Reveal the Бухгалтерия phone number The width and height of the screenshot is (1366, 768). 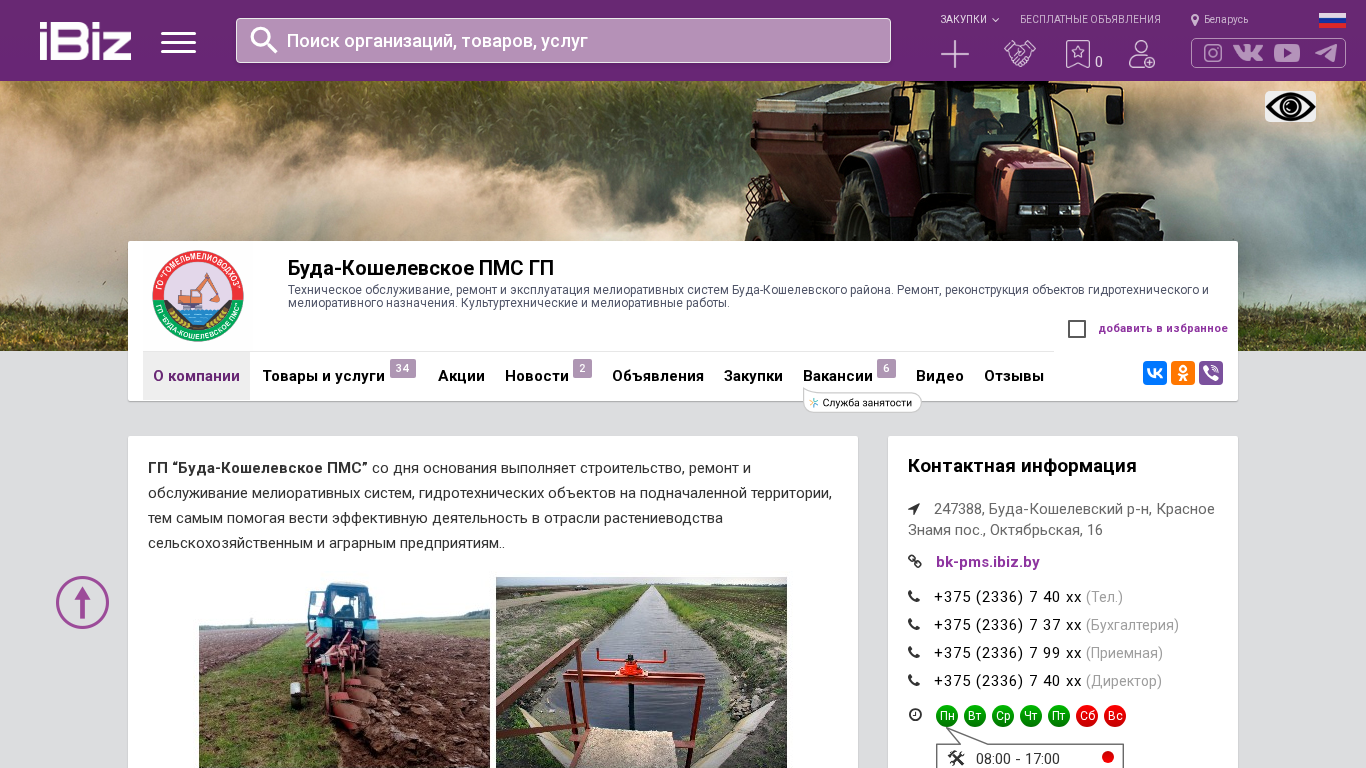coord(1007,625)
